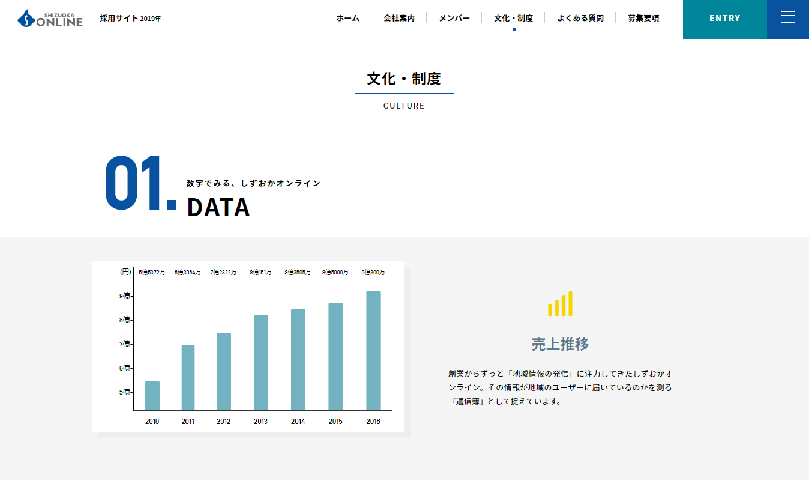Open the hamburger menu
The width and height of the screenshot is (809, 481).
788,19
